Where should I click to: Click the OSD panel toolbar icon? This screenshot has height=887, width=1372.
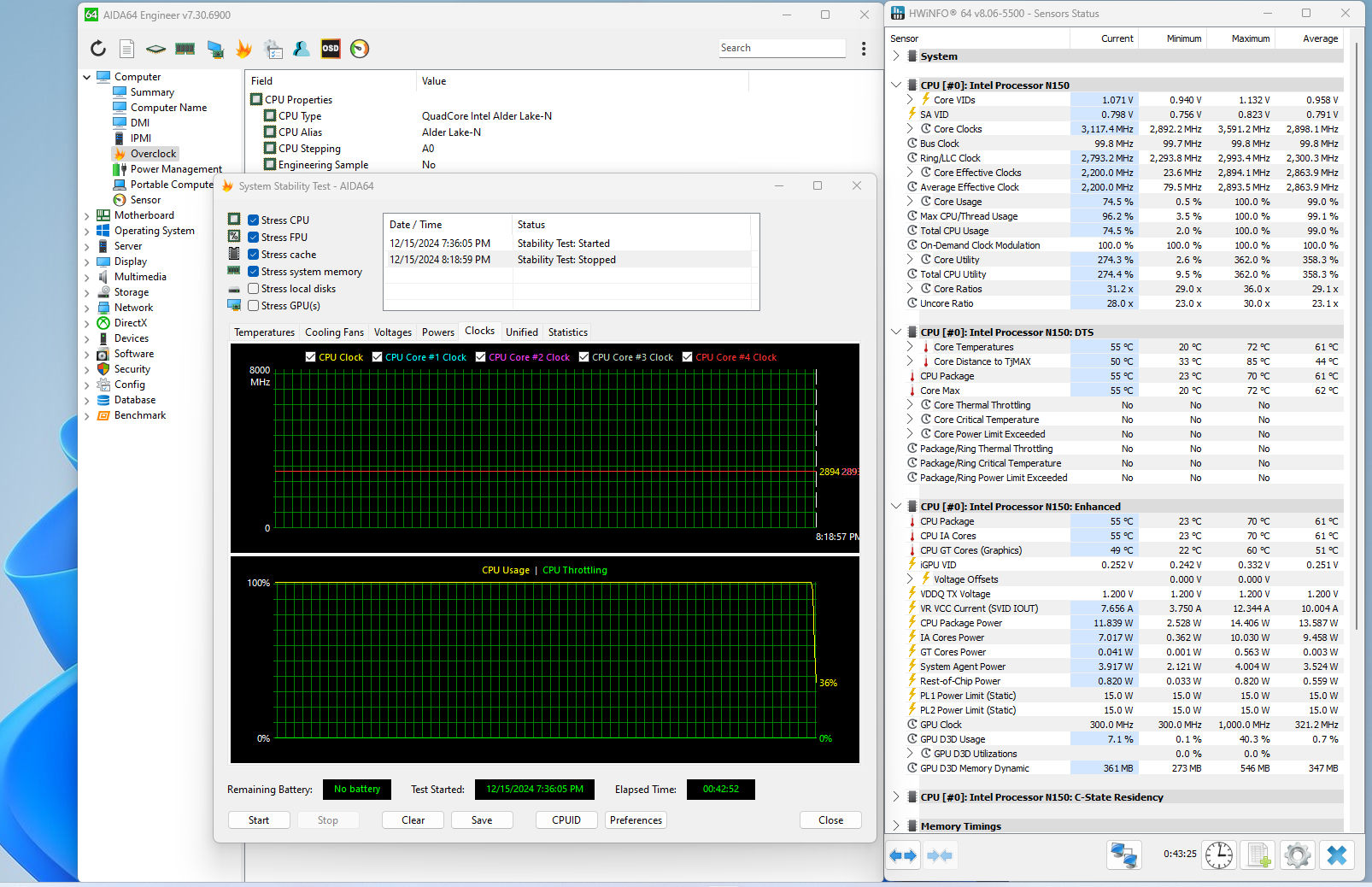331,49
